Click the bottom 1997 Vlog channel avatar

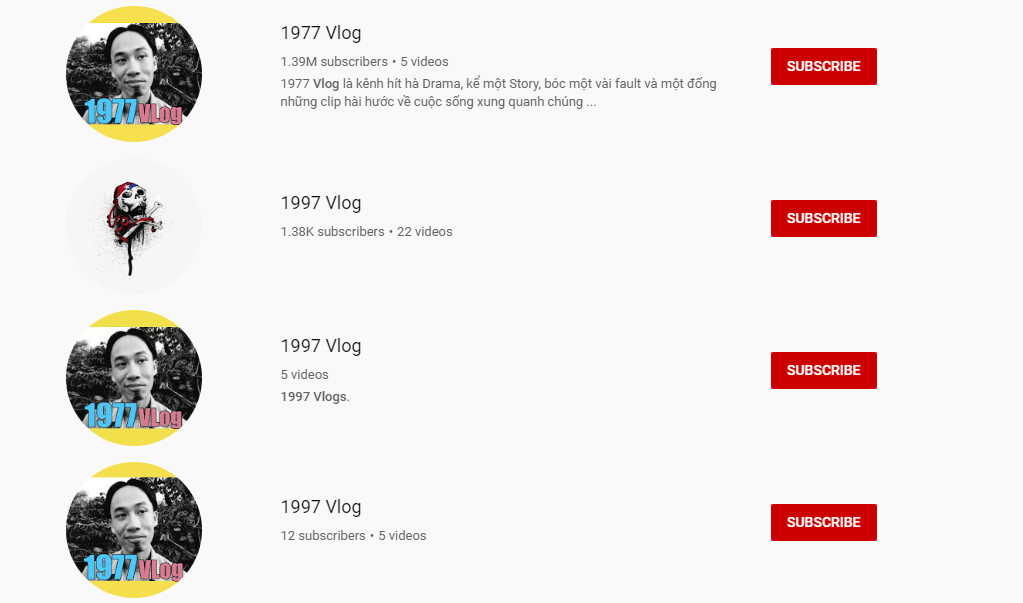133,530
